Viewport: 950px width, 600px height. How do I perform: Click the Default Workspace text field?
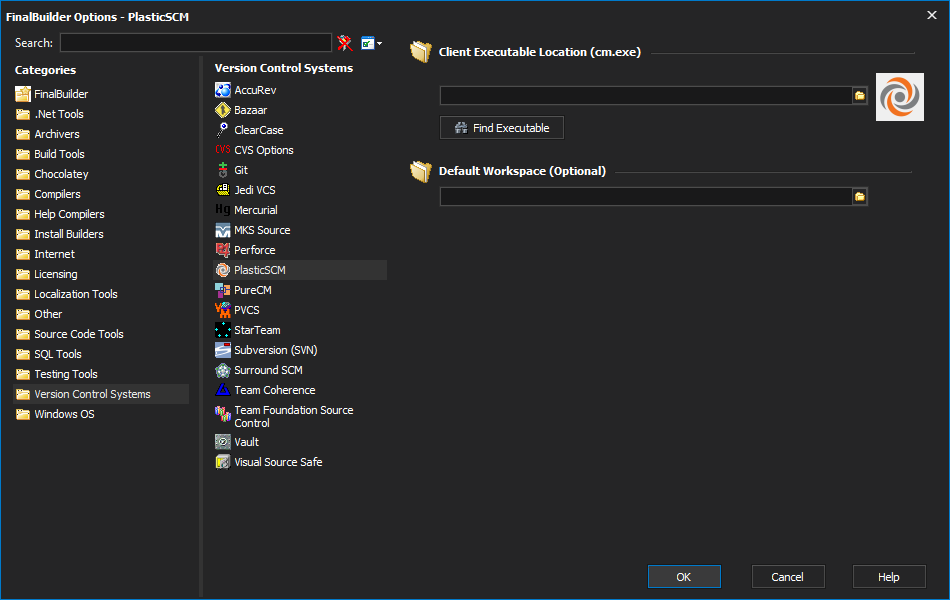click(646, 196)
